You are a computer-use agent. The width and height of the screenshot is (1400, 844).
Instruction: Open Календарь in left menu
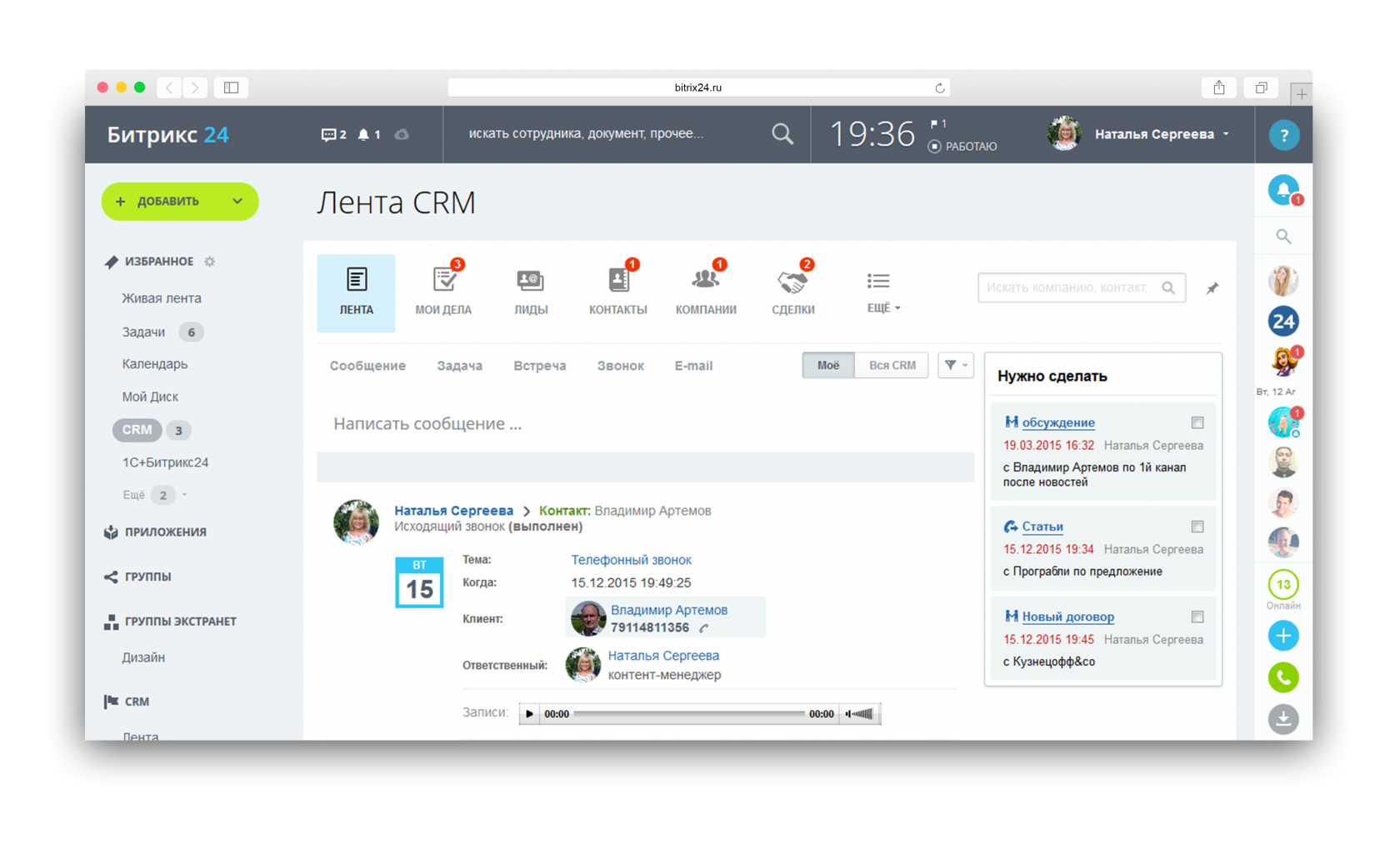(154, 364)
